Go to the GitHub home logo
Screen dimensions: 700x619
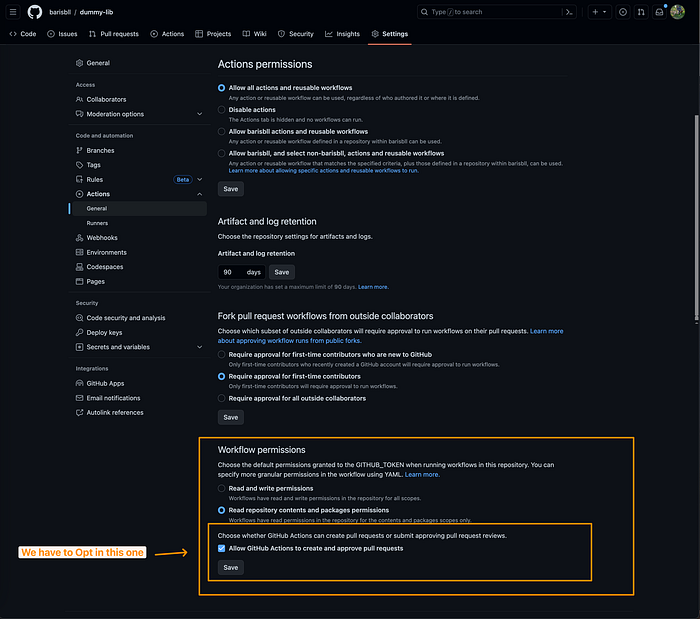click(35, 12)
